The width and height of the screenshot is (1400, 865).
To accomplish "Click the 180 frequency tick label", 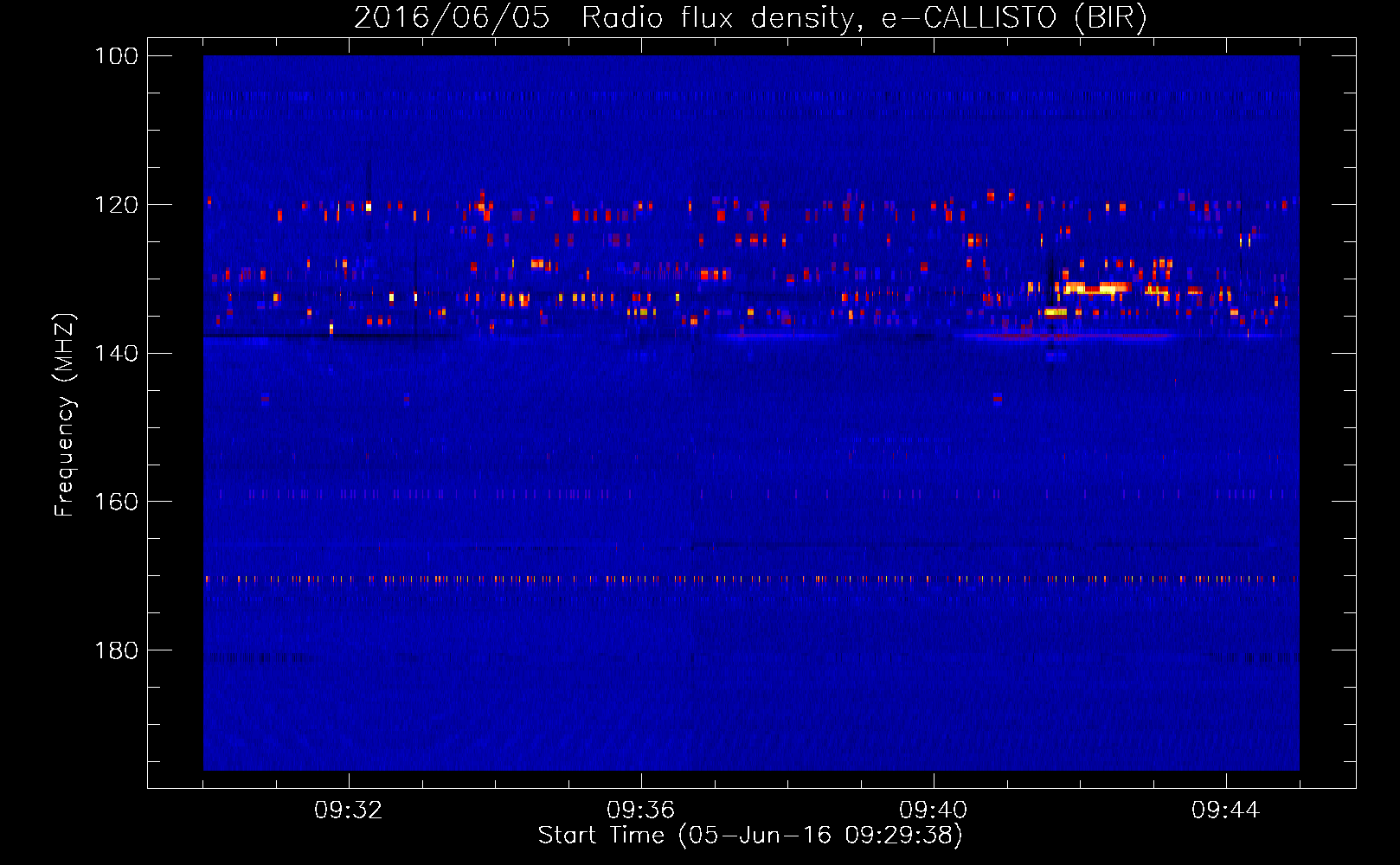I will pos(116,650).
